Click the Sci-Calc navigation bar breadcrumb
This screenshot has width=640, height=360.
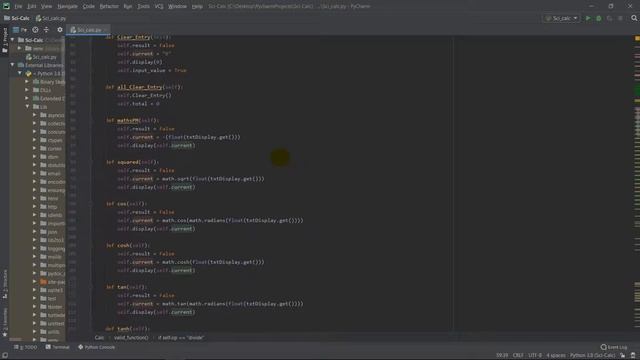point(17,18)
